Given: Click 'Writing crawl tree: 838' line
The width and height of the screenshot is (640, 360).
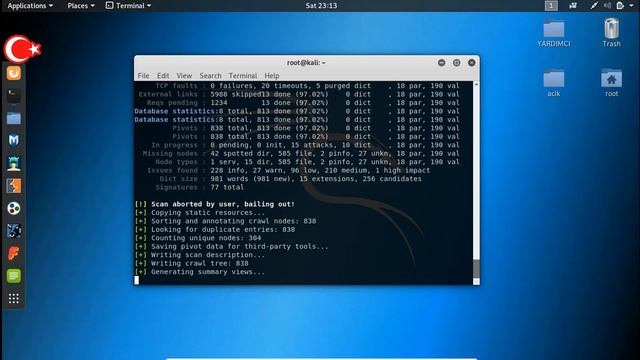Looking at the screenshot, I should [191, 263].
